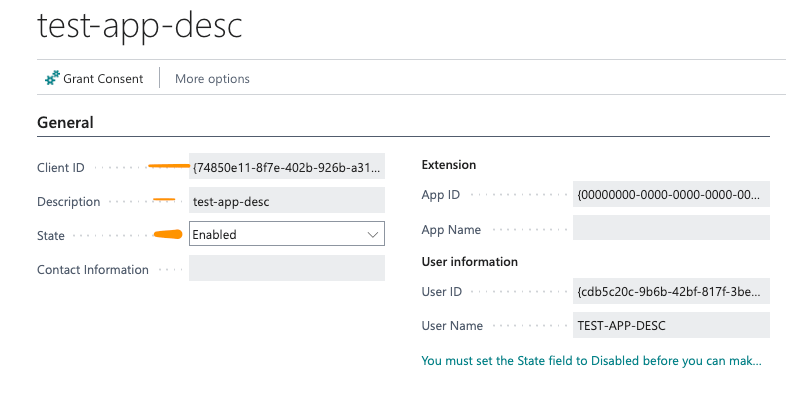789x402 pixels.
Task: Click the Contact Information label
Action: click(93, 270)
